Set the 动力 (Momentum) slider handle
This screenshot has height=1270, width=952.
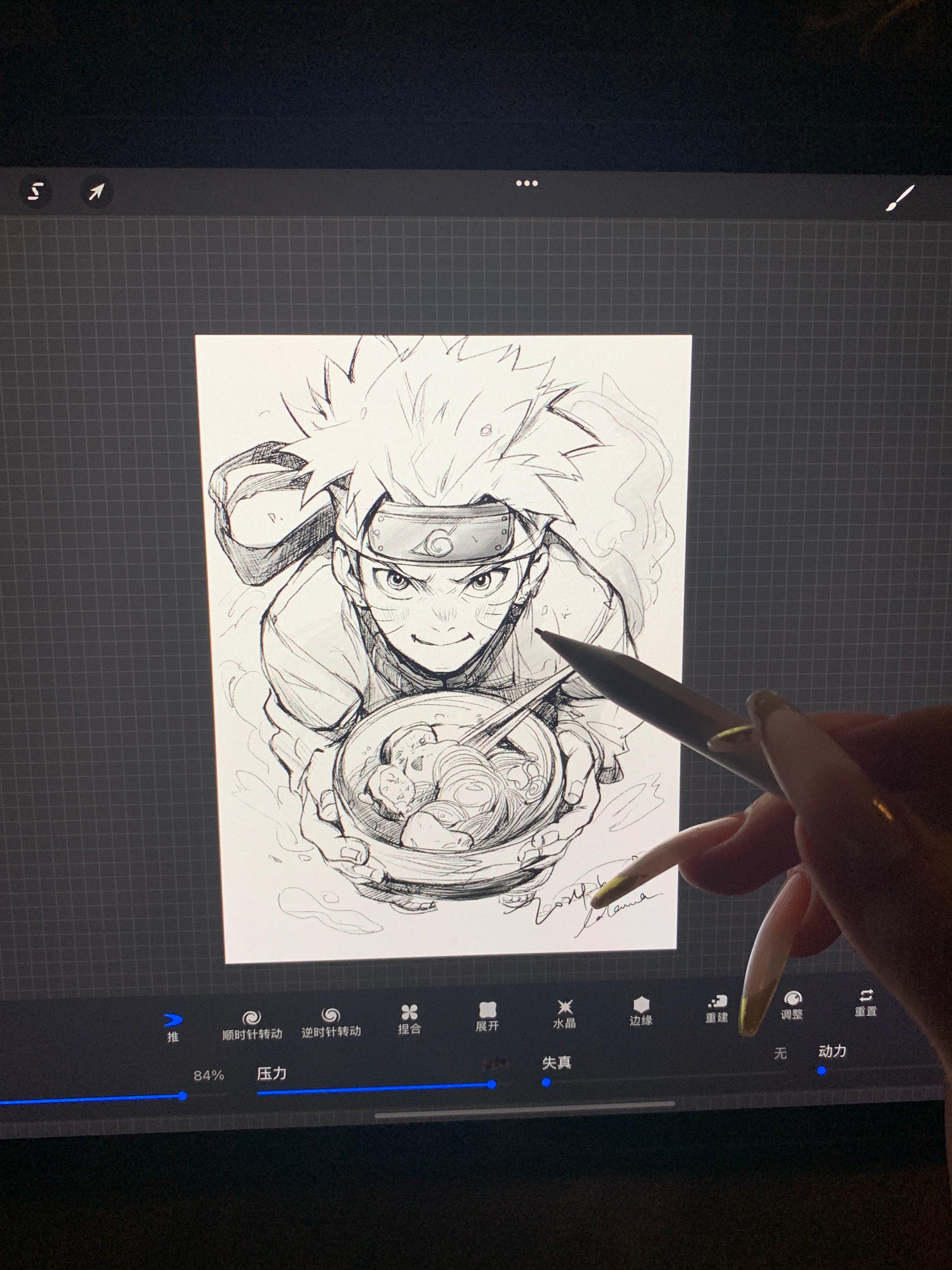tap(822, 1071)
